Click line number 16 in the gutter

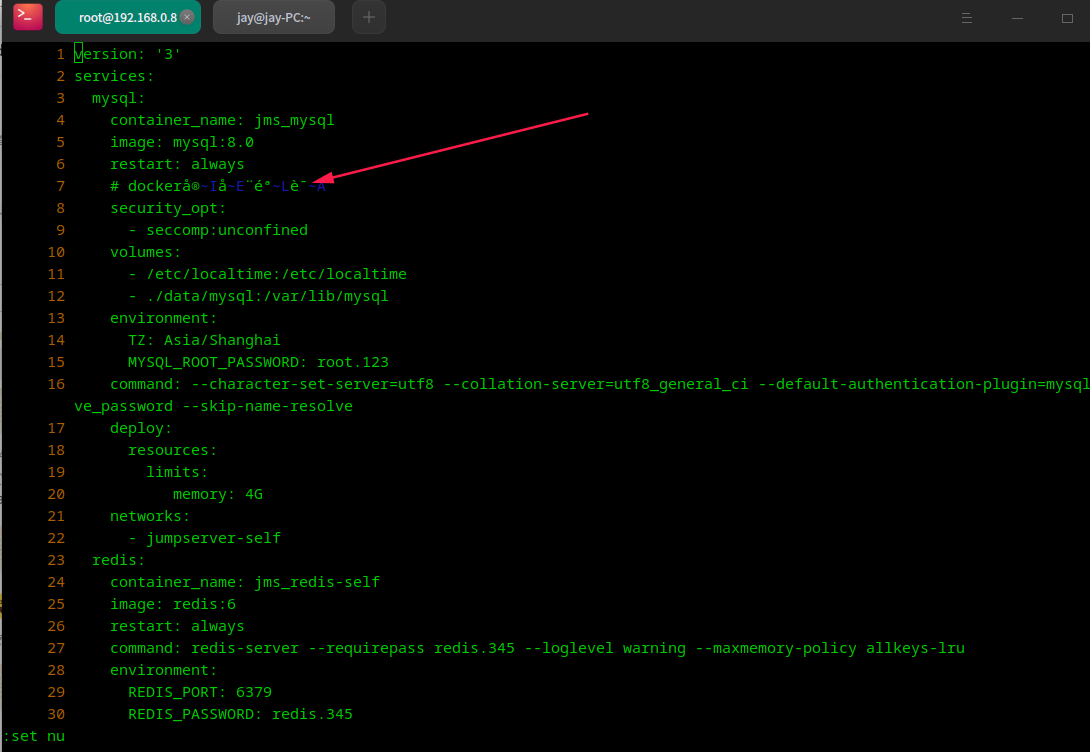(x=56, y=384)
